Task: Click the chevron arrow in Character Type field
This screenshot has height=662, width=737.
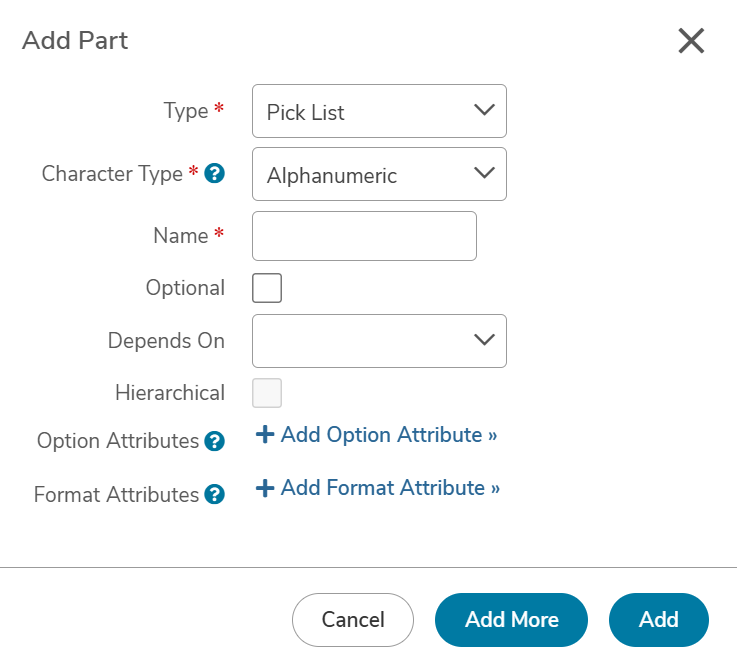Action: 484,173
